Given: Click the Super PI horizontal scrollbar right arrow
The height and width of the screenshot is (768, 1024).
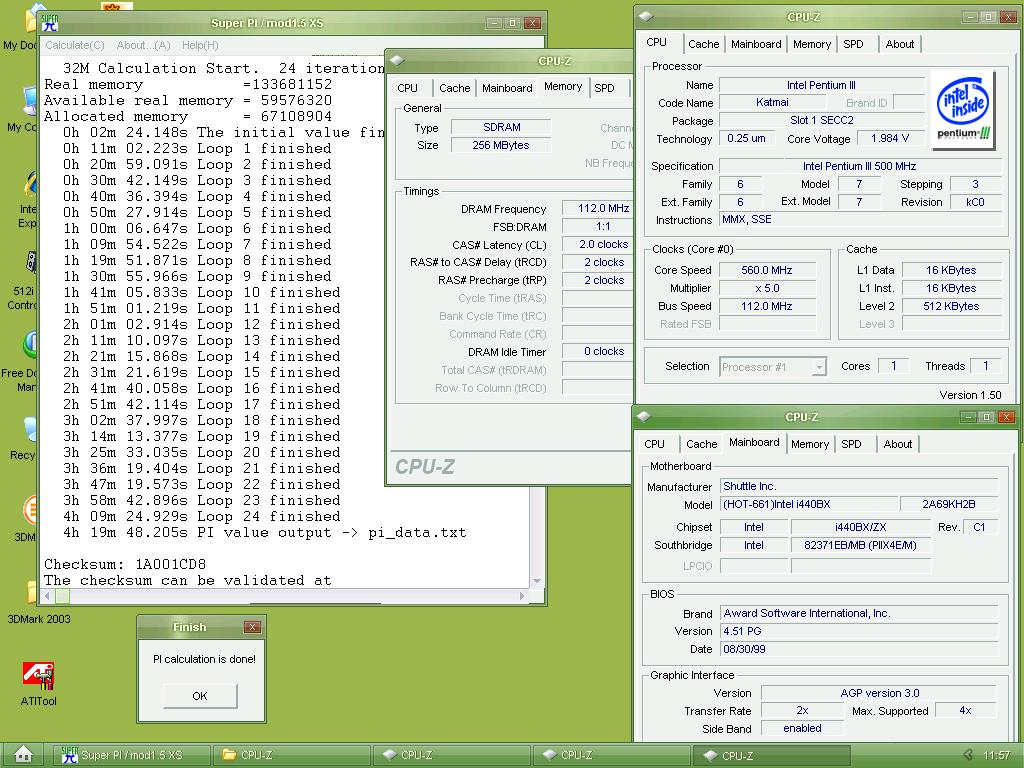Looking at the screenshot, I should click(x=522, y=596).
